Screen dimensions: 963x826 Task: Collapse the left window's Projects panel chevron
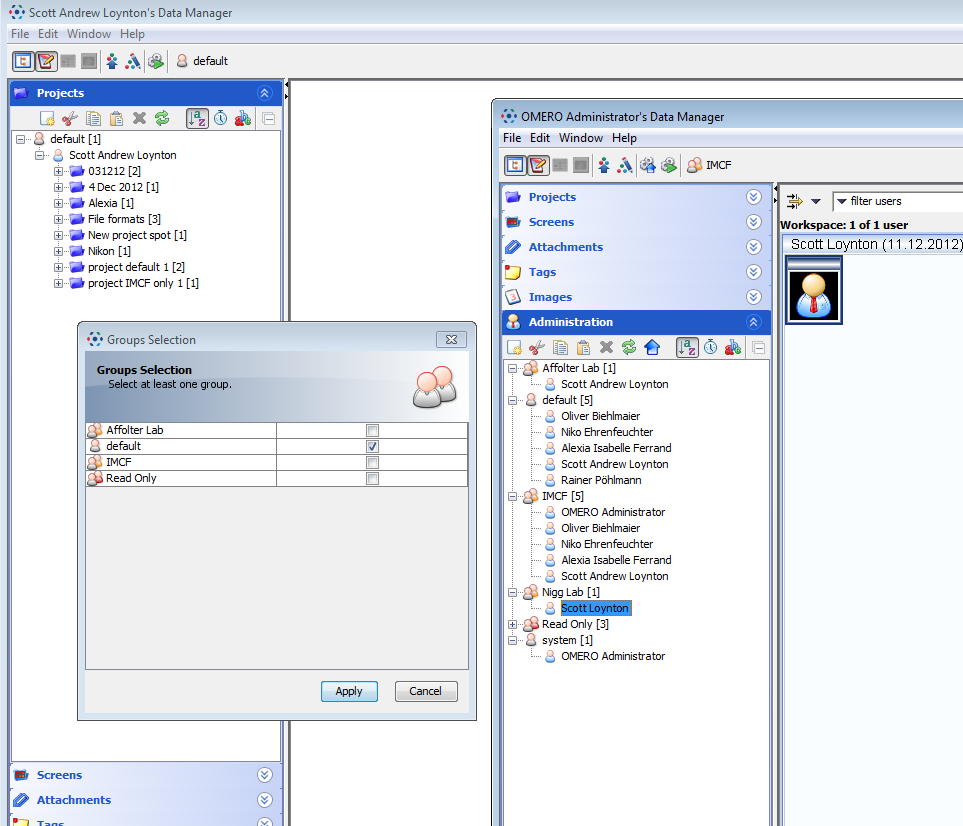point(265,93)
